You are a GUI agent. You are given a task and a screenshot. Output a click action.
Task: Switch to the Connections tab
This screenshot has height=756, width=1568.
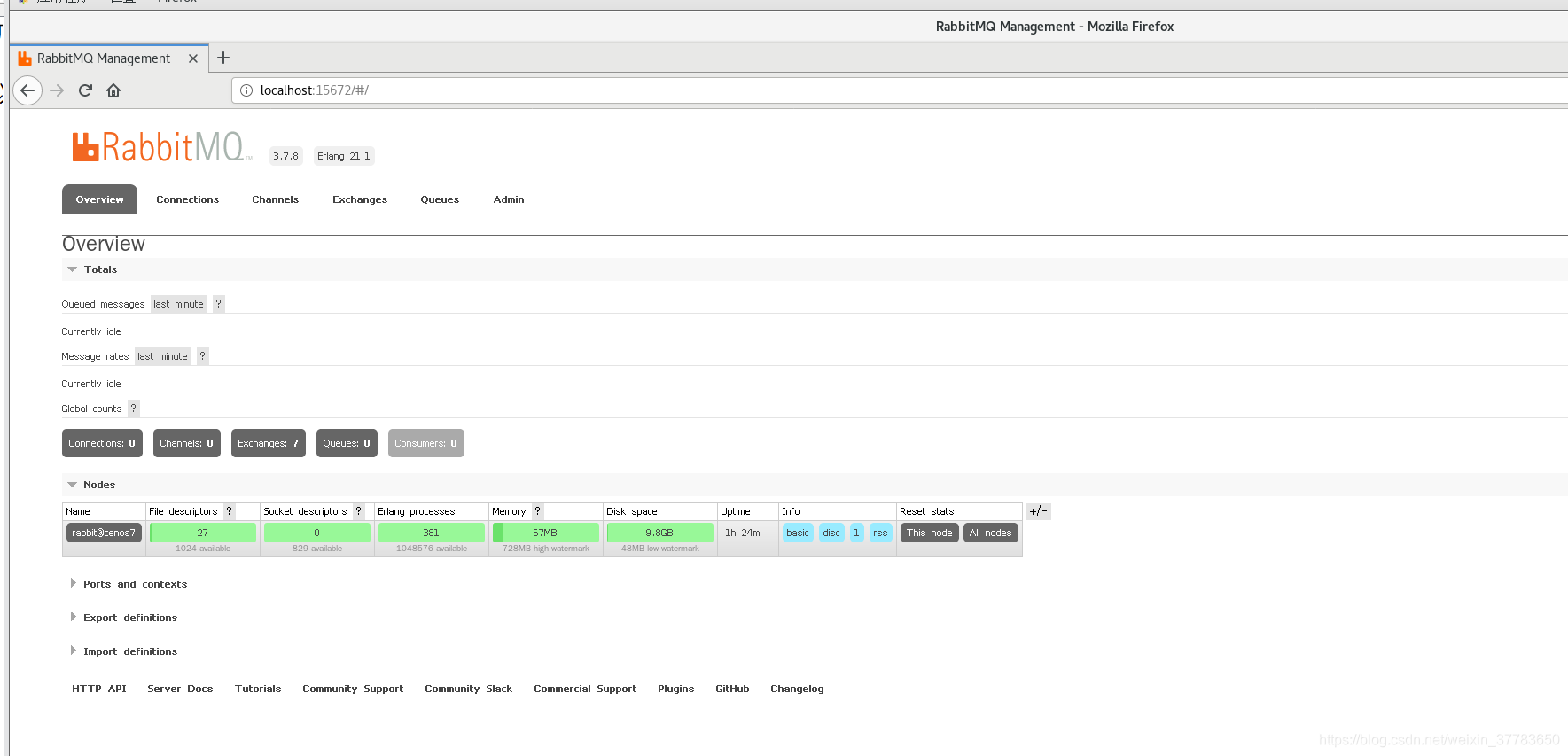click(x=188, y=199)
